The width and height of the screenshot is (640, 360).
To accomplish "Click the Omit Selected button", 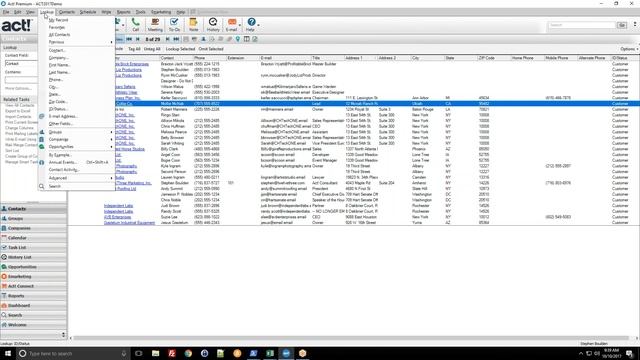I will [x=211, y=49].
